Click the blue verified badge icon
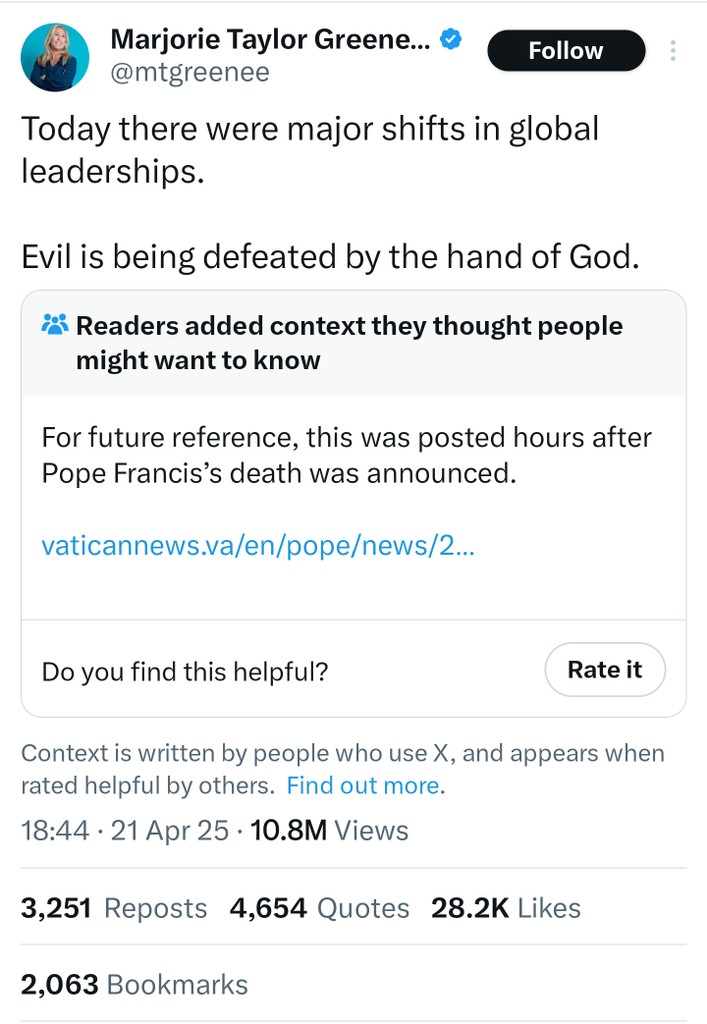Screen dimensions: 707x1024 452,40
